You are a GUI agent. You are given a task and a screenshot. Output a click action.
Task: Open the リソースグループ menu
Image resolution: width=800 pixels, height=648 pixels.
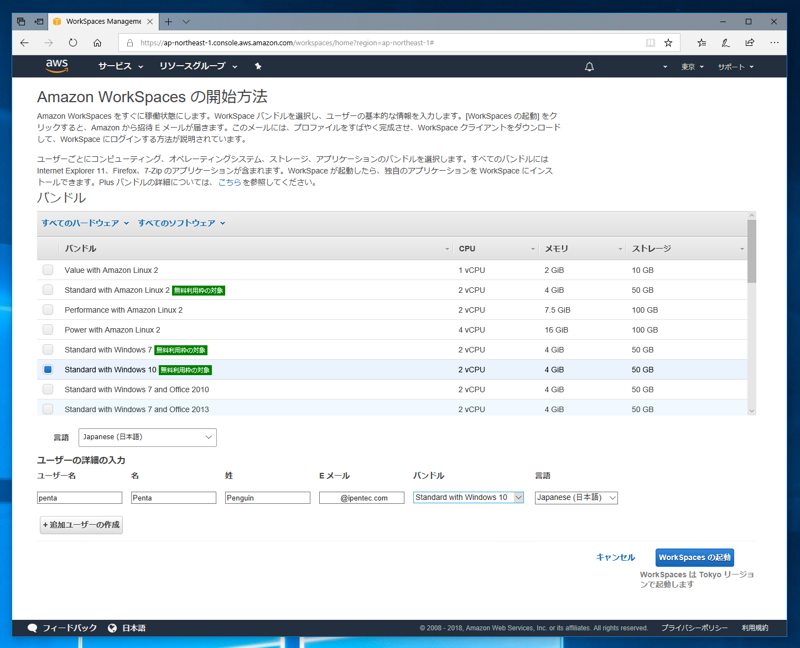(198, 66)
